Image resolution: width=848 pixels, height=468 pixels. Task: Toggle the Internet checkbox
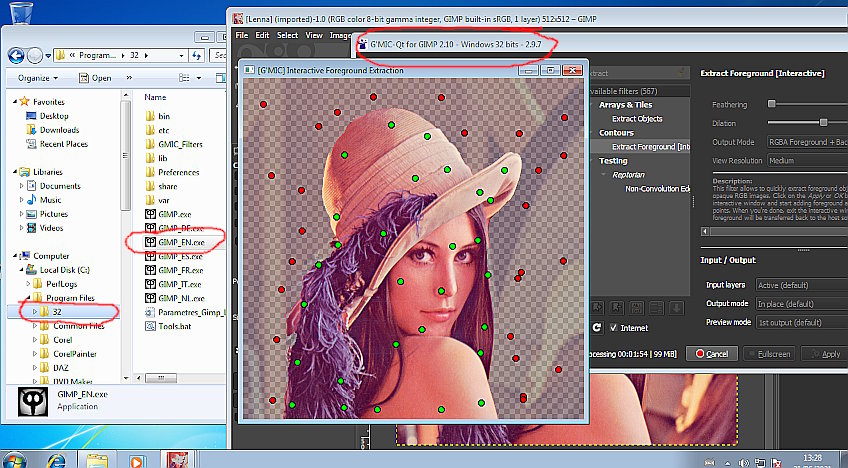[613, 328]
